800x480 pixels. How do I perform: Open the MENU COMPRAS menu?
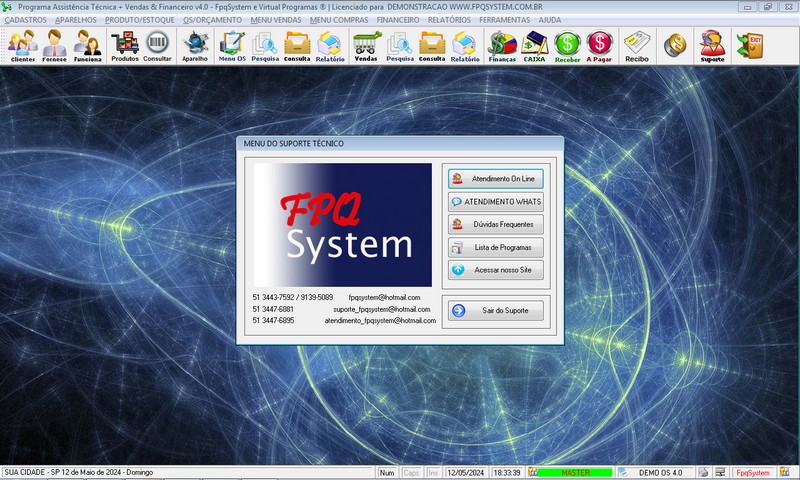(339, 20)
